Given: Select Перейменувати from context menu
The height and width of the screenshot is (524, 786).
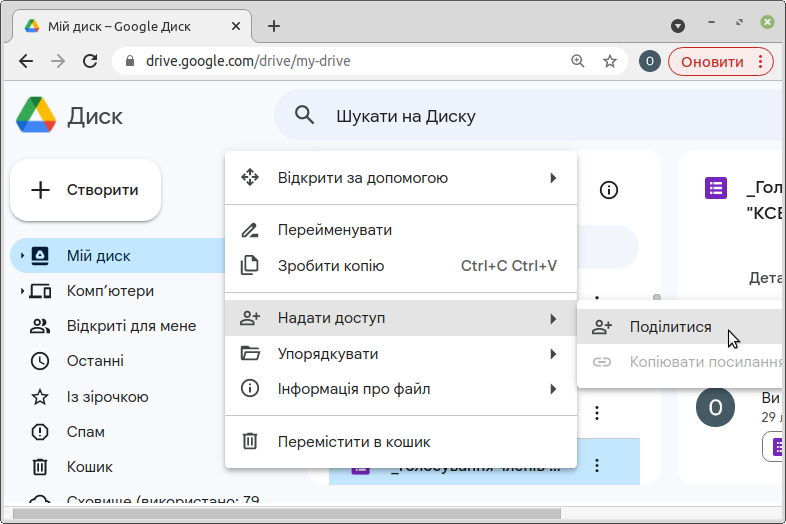Looking at the screenshot, I should coord(335,230).
